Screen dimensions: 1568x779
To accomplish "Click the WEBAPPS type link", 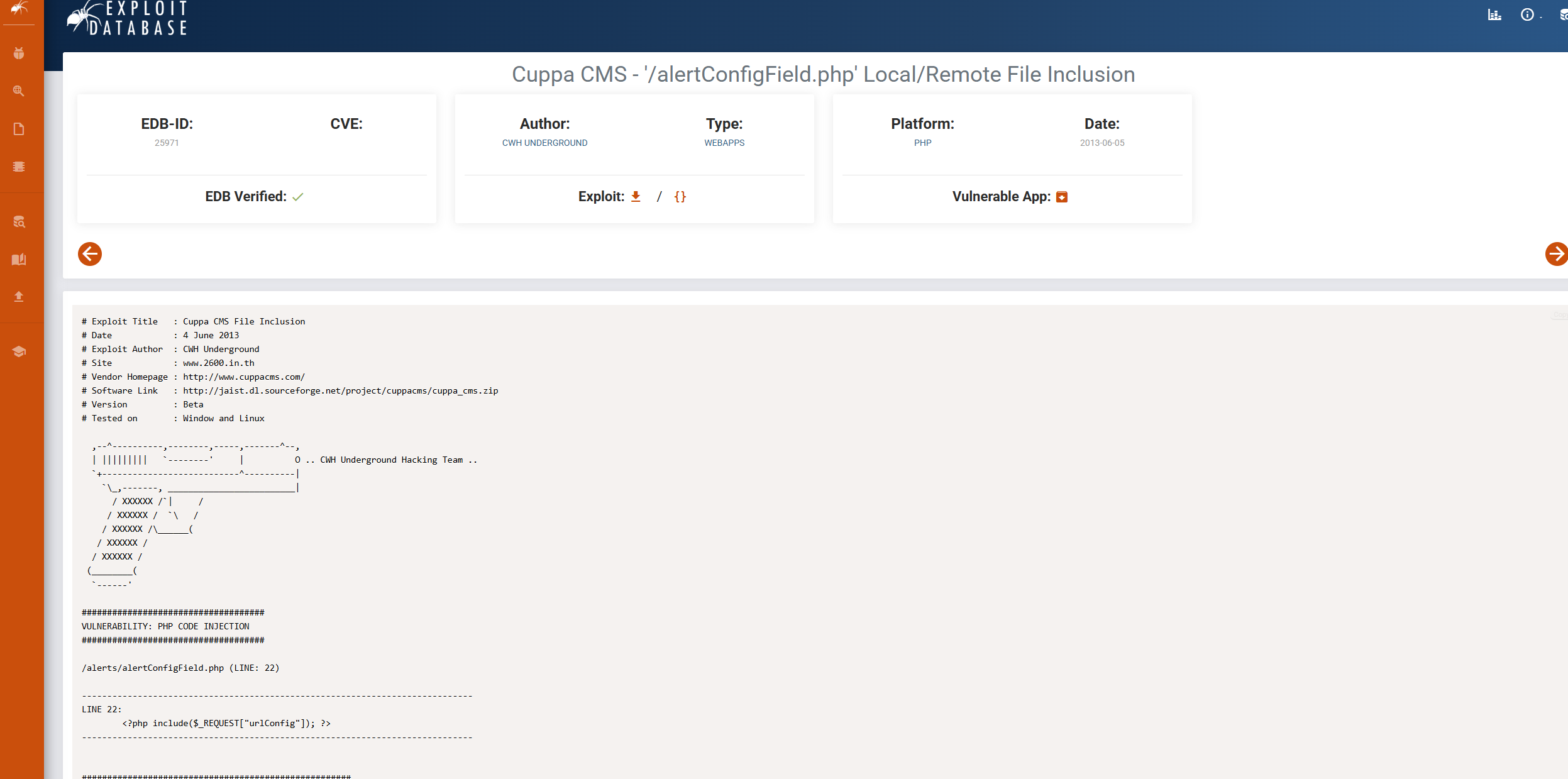I will click(724, 143).
